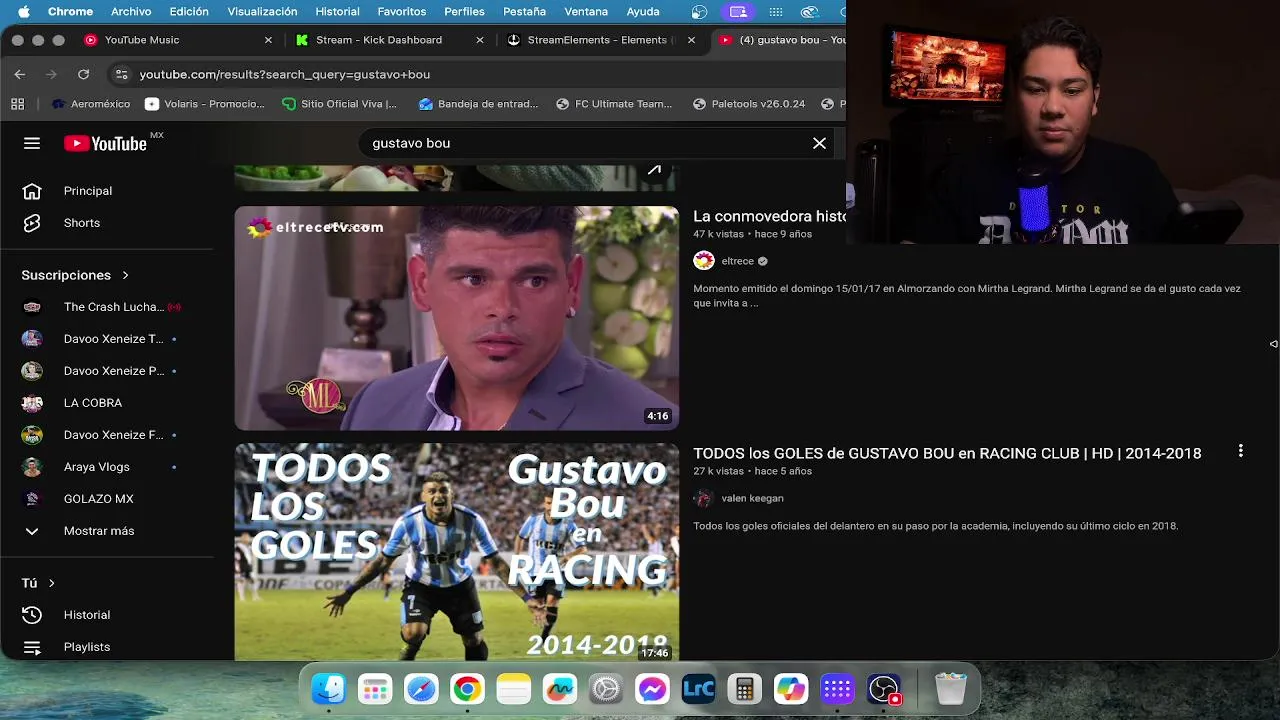Open options menu for TODOS los GOLES video

(x=1241, y=451)
